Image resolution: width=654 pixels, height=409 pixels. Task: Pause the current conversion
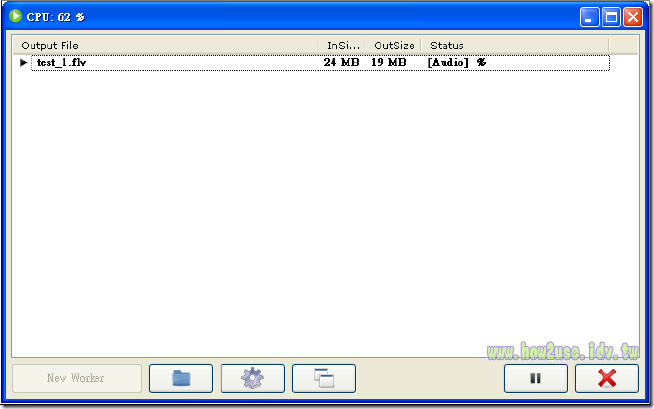point(536,378)
